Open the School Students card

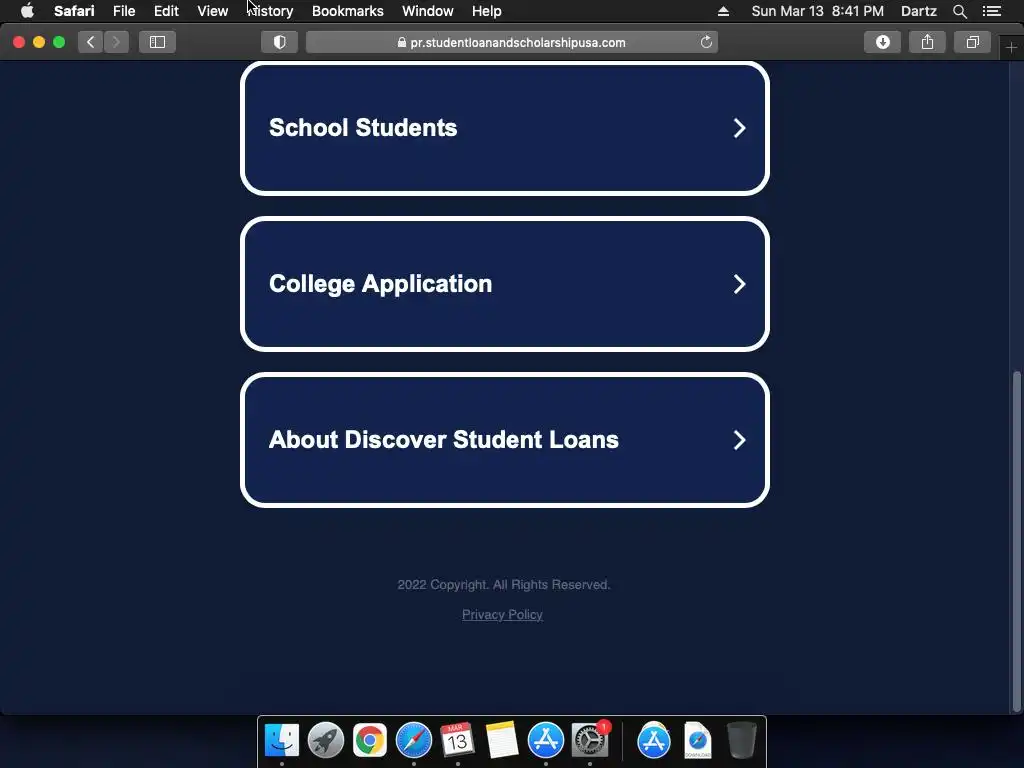[505, 128]
